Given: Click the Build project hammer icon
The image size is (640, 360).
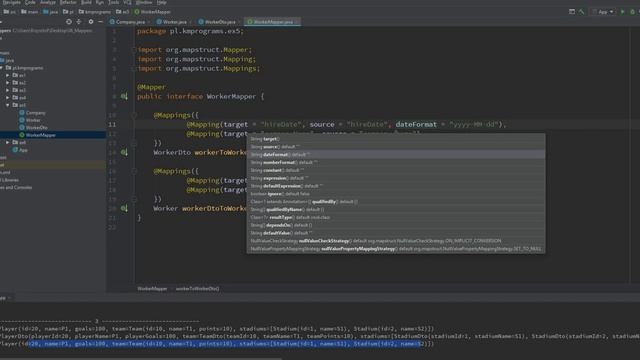Looking at the screenshot, I should (582, 12).
